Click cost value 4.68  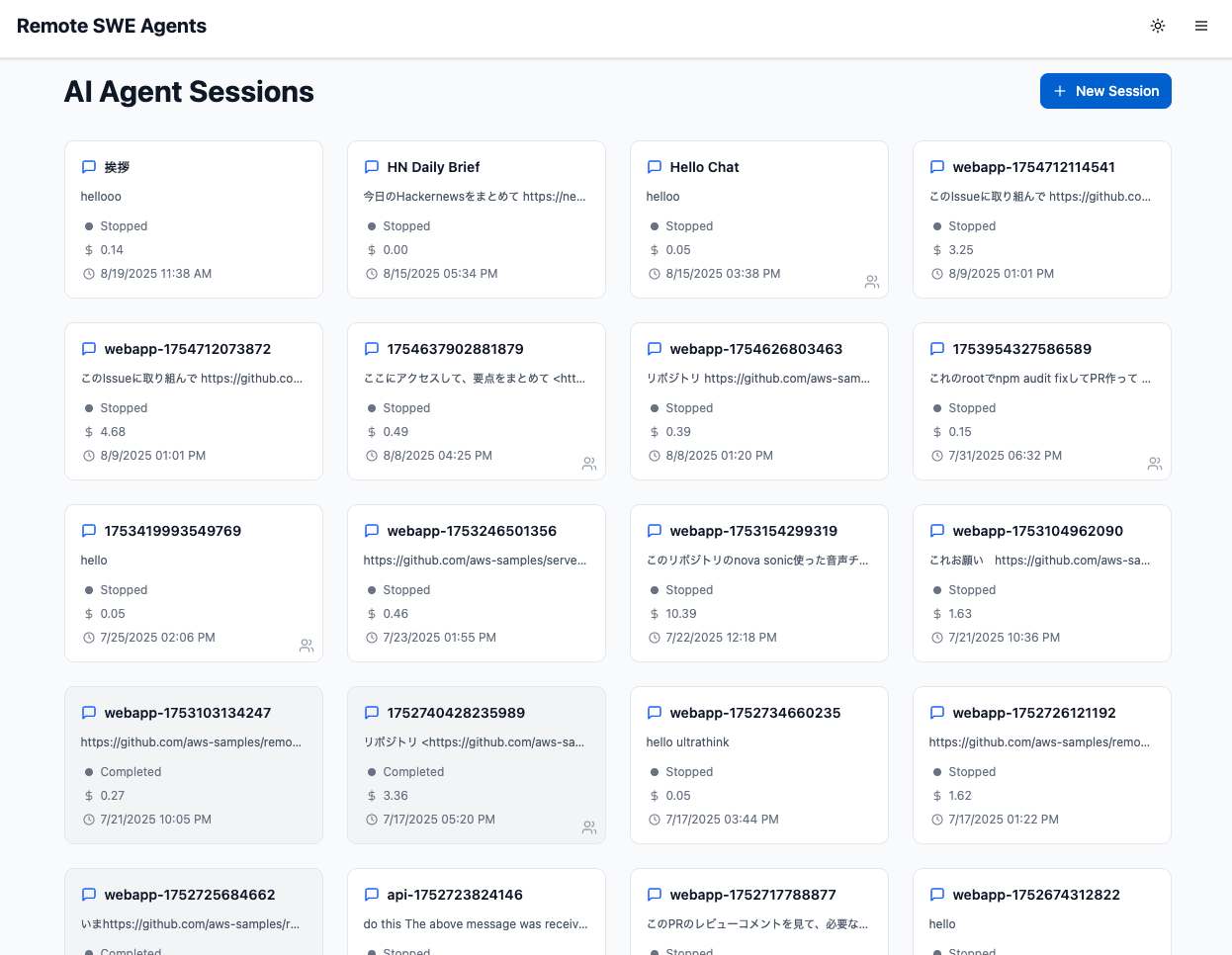113,432
